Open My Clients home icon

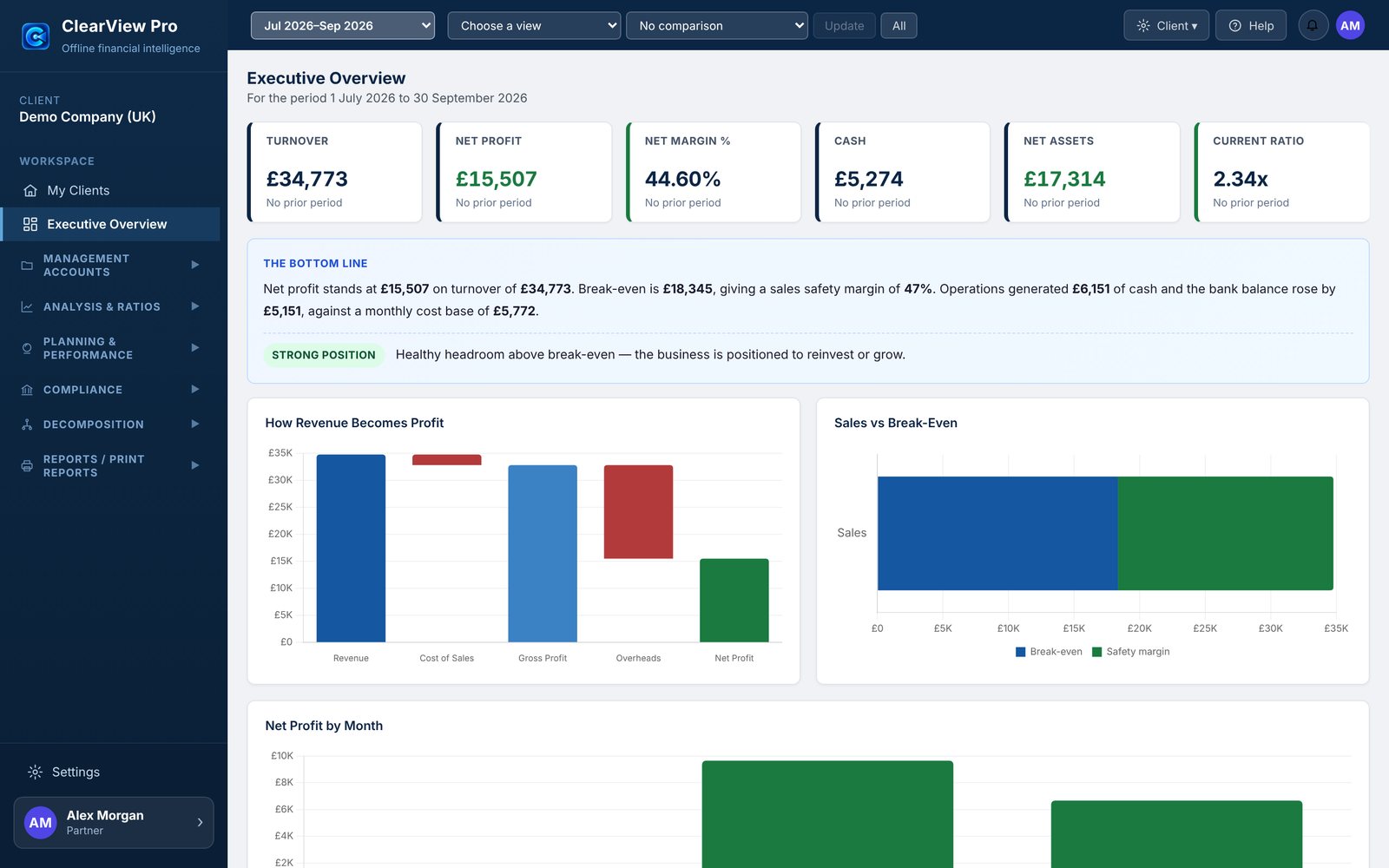[x=30, y=190]
